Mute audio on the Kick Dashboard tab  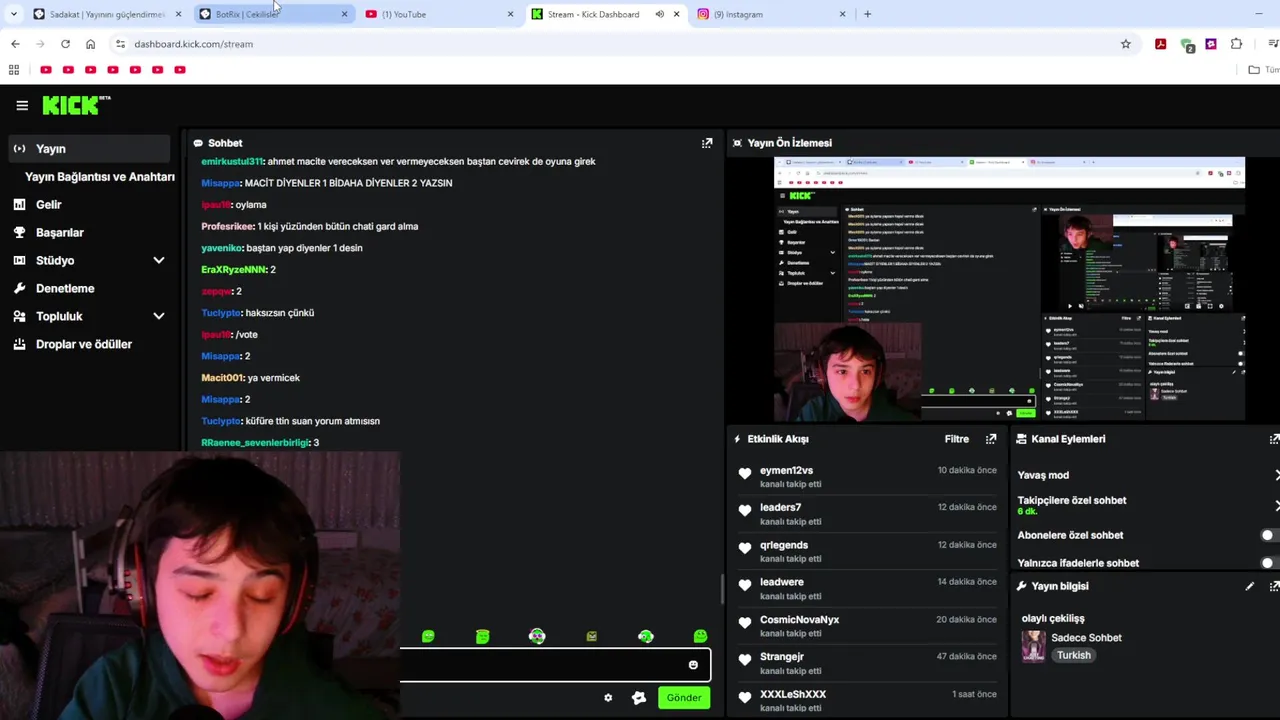tap(659, 14)
